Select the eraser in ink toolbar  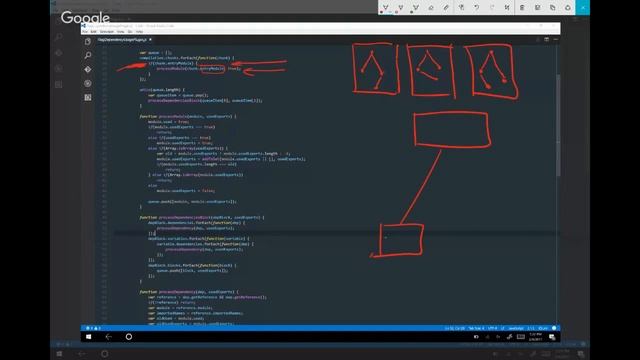tap(431, 8)
